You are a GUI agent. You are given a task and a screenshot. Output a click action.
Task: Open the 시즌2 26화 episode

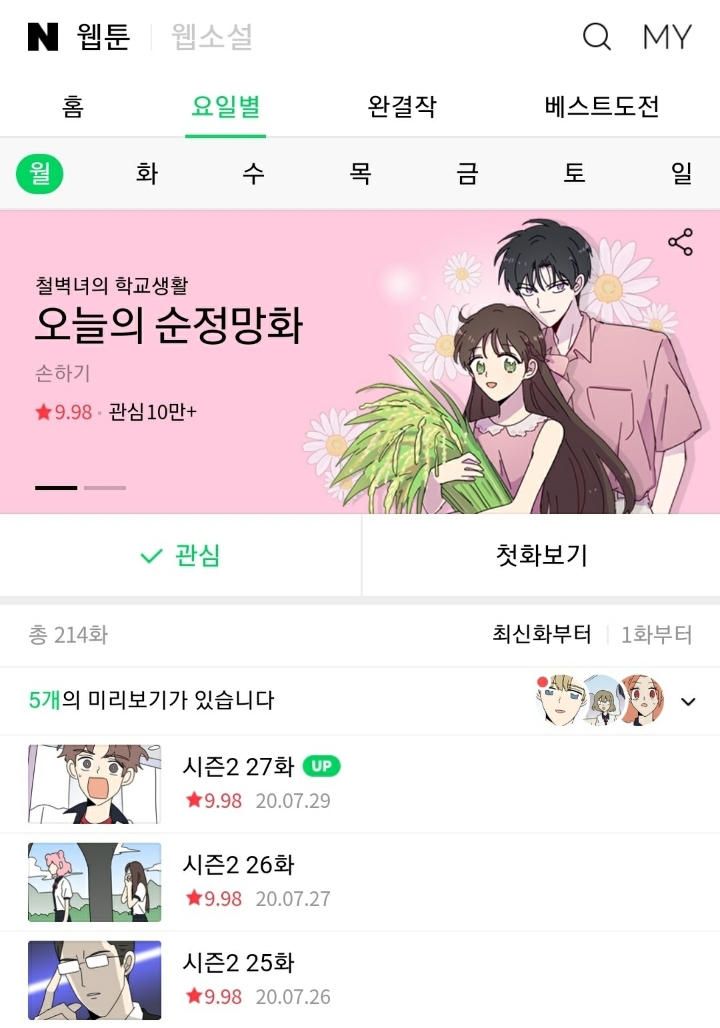click(360, 882)
